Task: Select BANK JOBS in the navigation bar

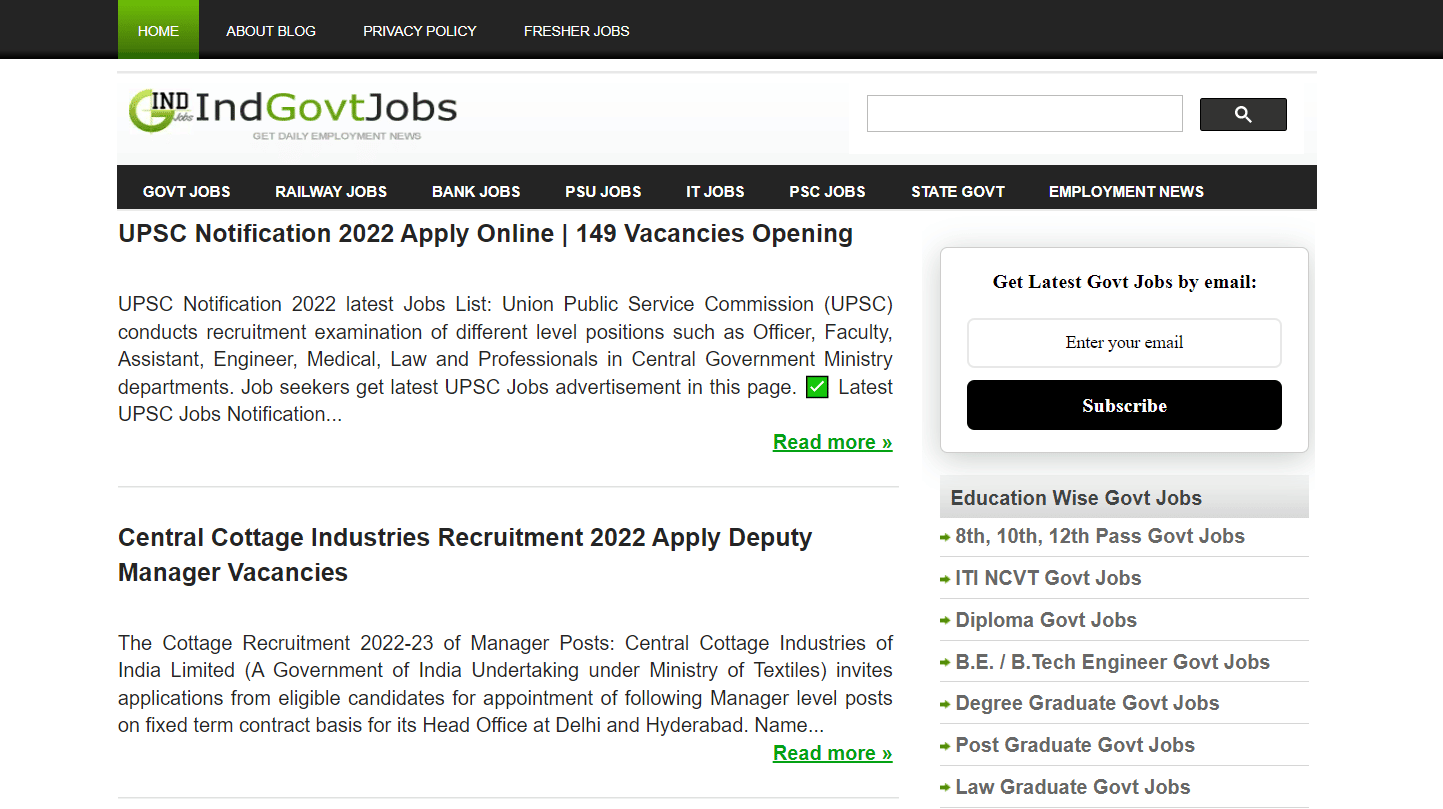Action: click(x=476, y=191)
